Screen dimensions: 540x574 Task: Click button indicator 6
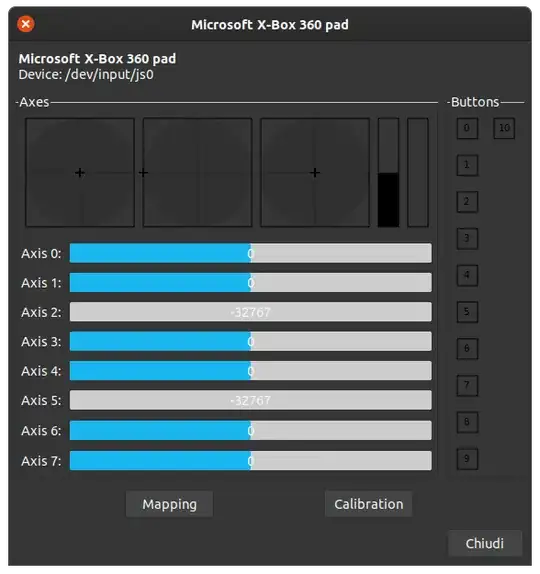click(x=467, y=349)
